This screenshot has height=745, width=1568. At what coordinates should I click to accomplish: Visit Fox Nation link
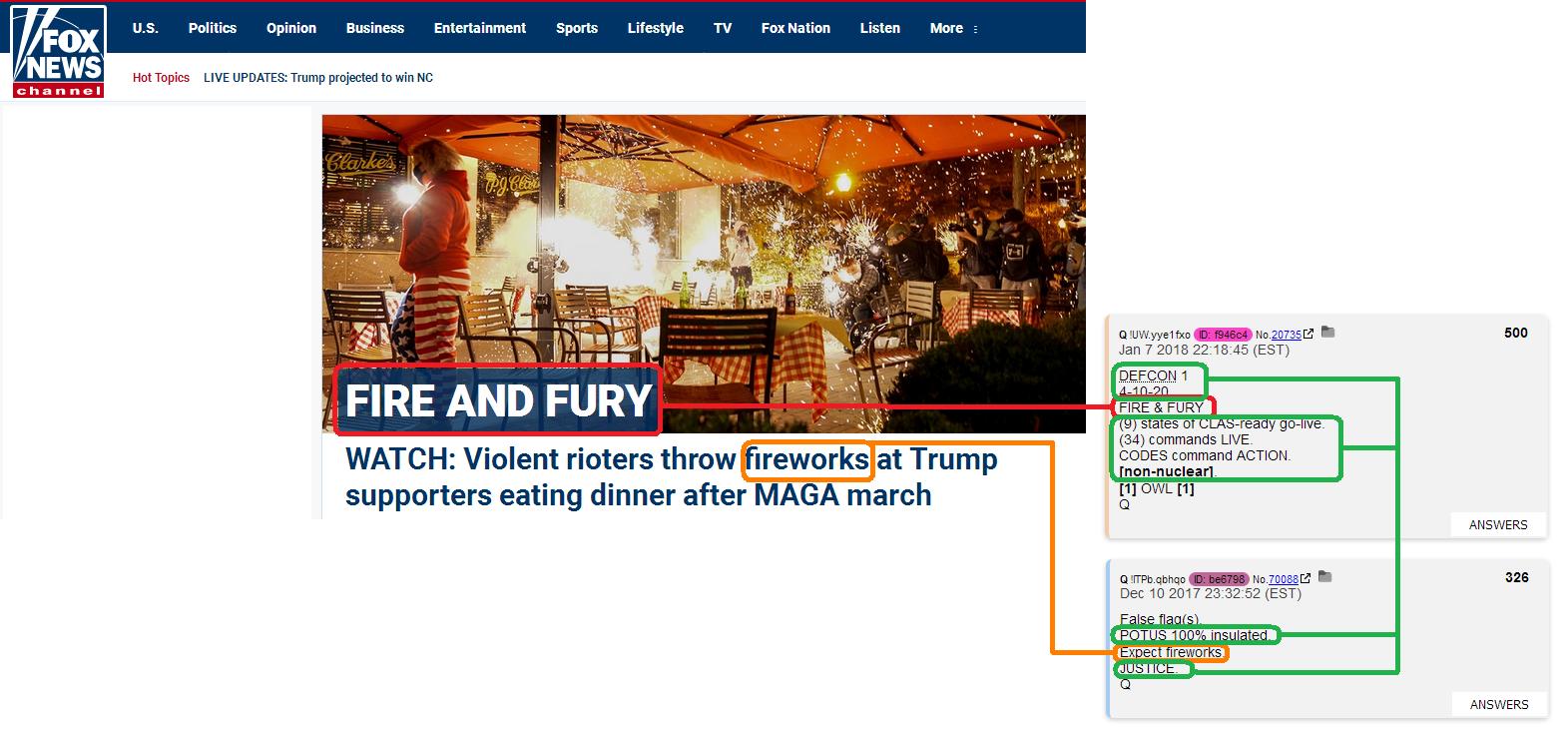click(x=795, y=28)
